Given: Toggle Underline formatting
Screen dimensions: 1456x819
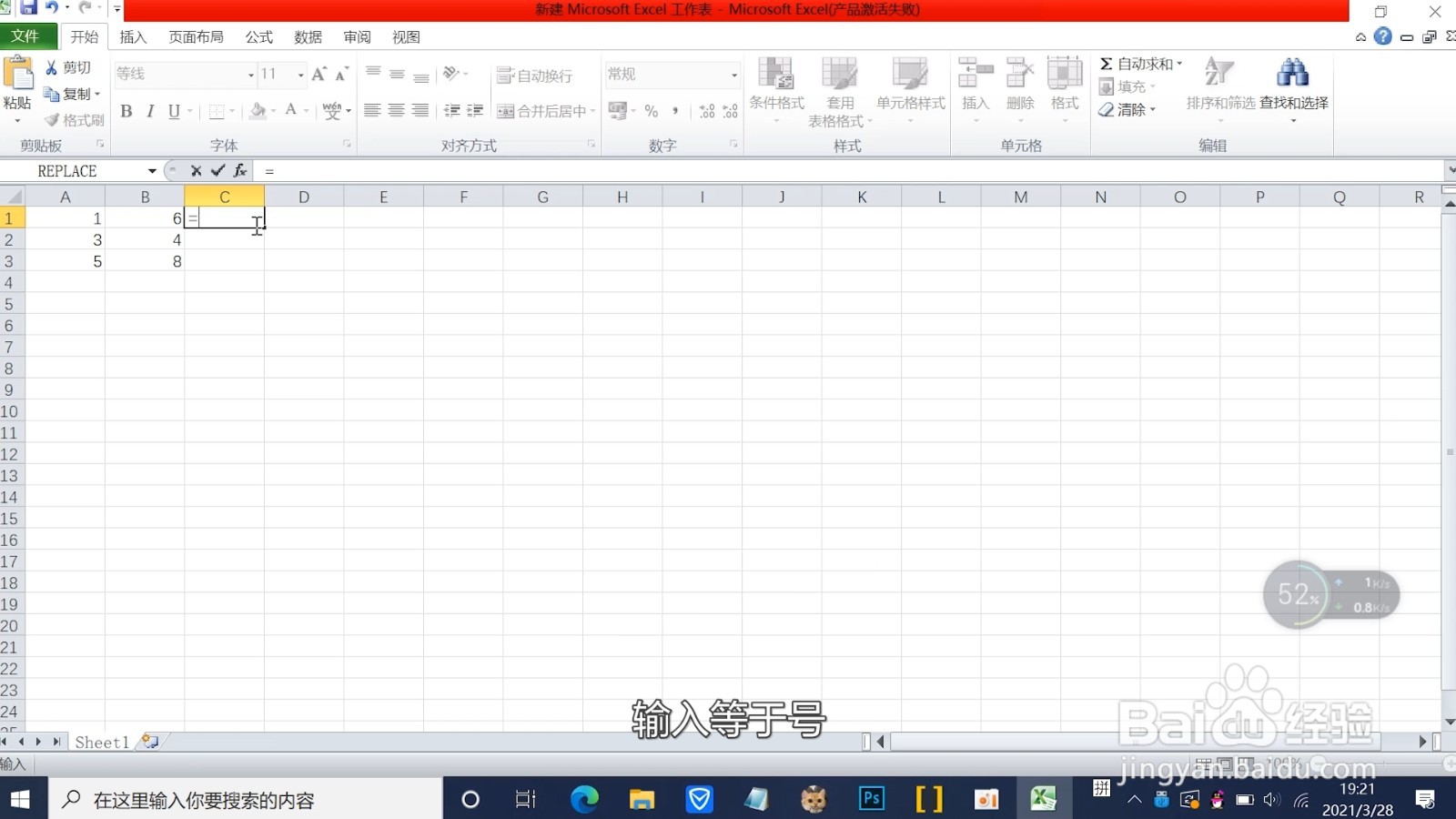Looking at the screenshot, I should tap(174, 111).
